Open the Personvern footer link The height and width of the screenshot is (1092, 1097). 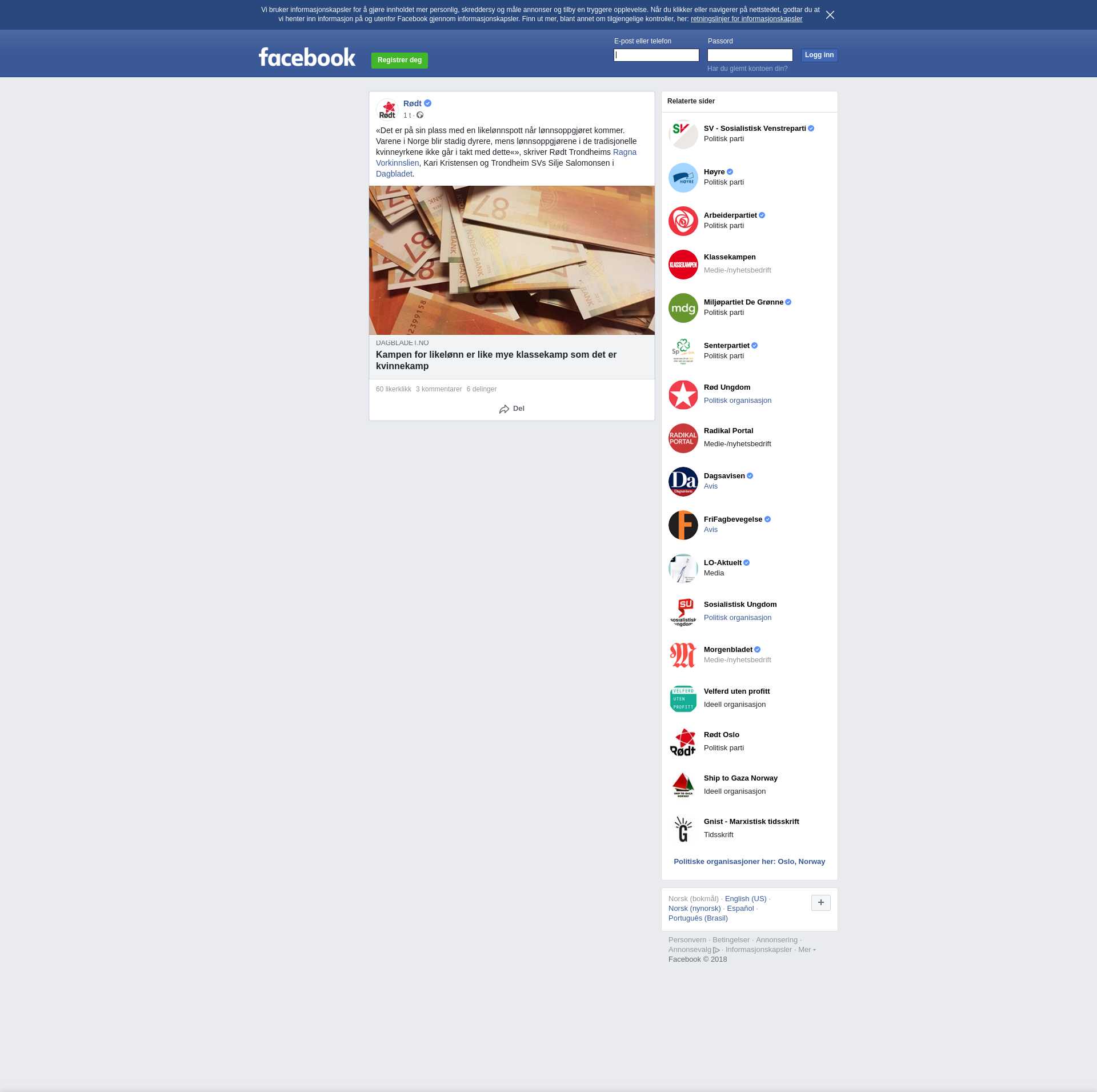pyautogui.click(x=687, y=940)
